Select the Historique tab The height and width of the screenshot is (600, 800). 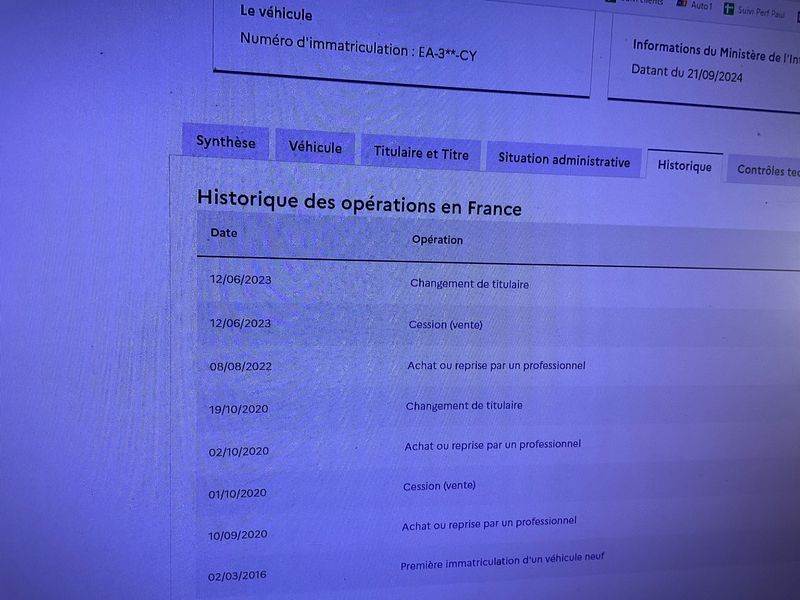[x=684, y=166]
